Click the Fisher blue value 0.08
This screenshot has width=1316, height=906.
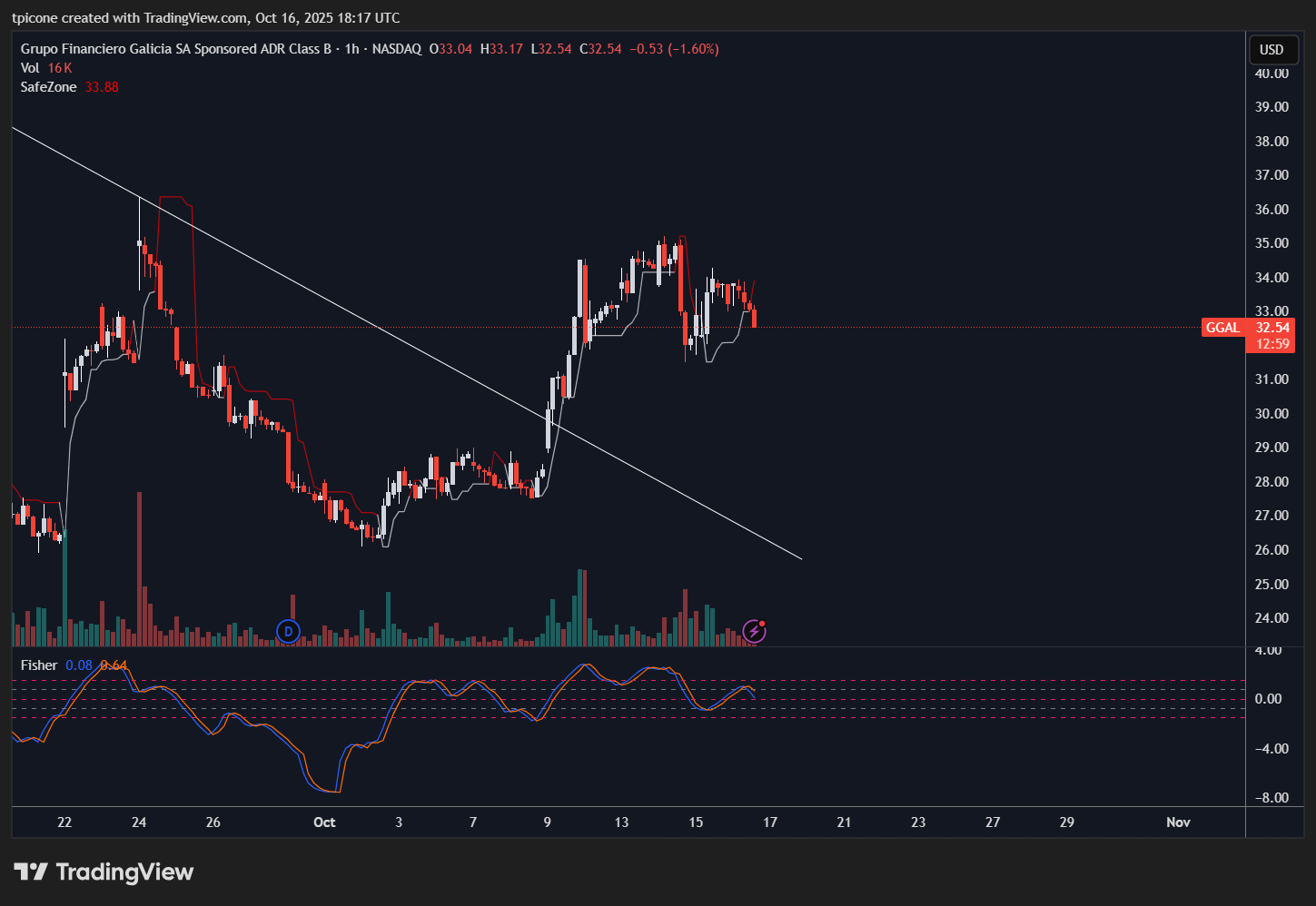point(79,665)
